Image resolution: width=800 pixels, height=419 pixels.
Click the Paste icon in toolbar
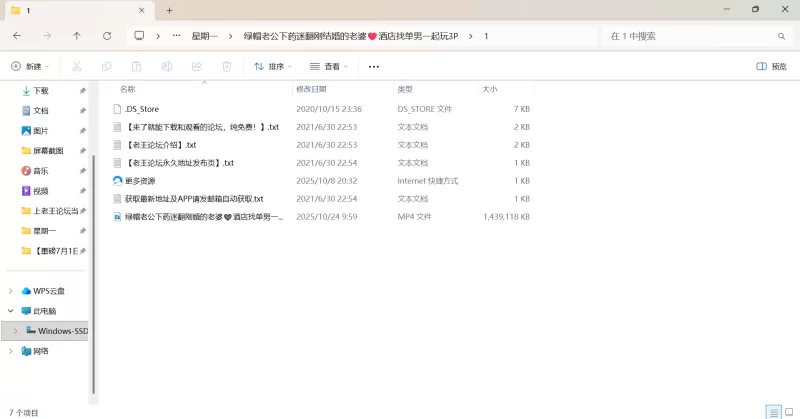136,67
